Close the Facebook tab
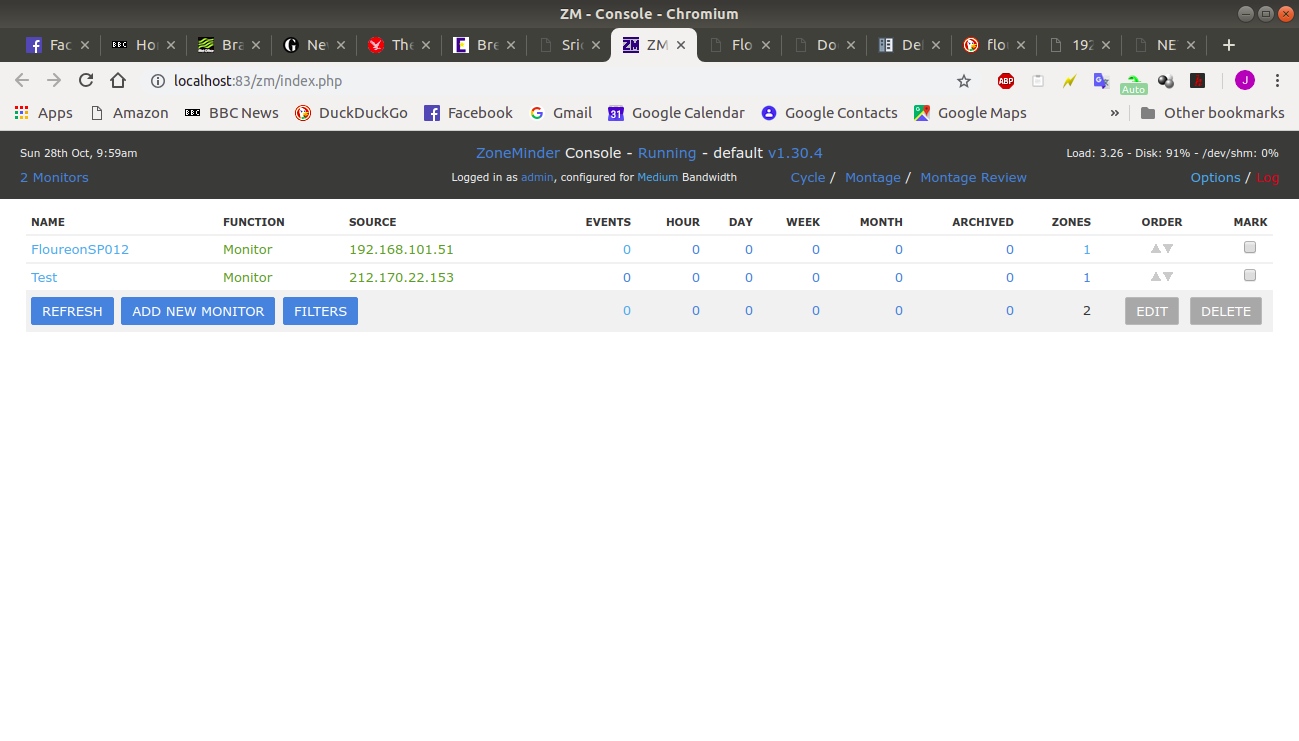Viewport: 1299px width, 741px height. (84, 45)
